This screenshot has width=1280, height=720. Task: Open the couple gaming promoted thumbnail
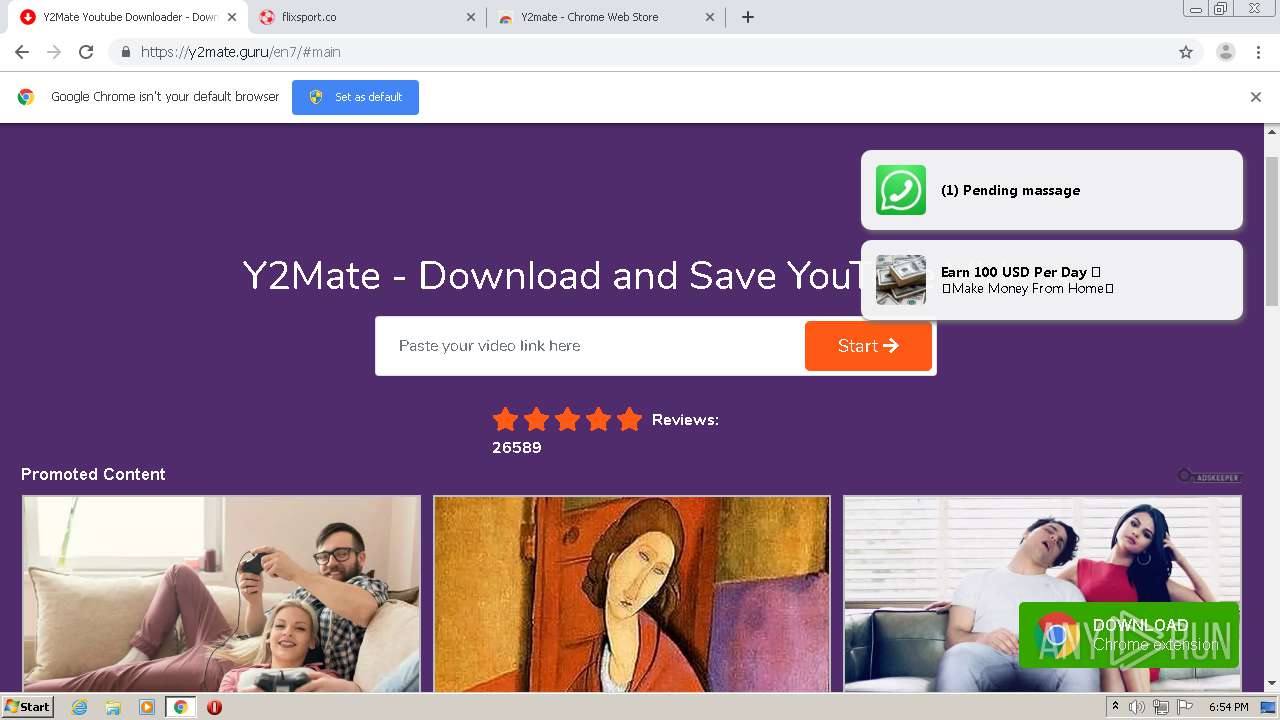pyautogui.click(x=222, y=594)
